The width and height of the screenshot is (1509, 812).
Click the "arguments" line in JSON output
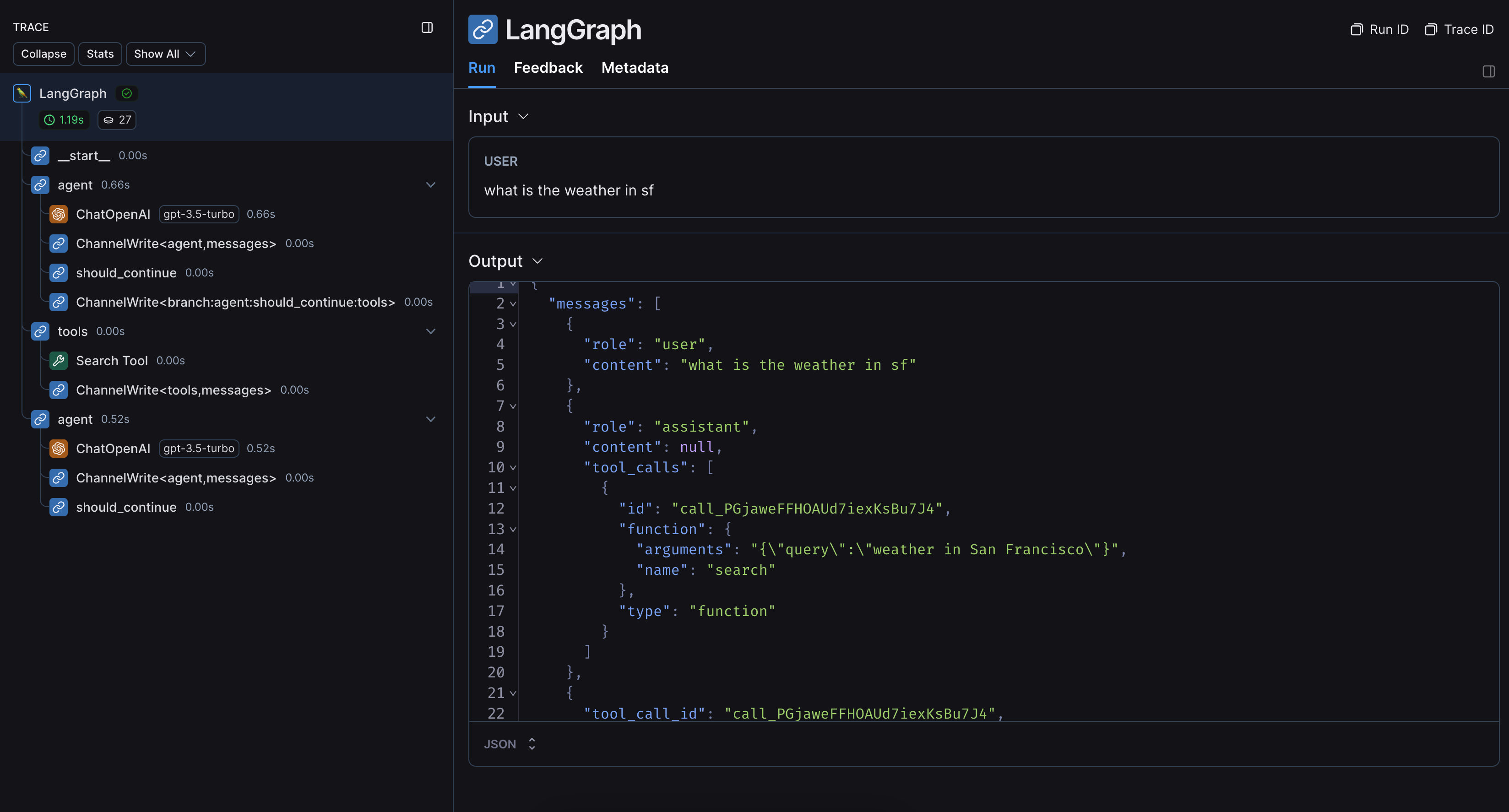coord(882,550)
